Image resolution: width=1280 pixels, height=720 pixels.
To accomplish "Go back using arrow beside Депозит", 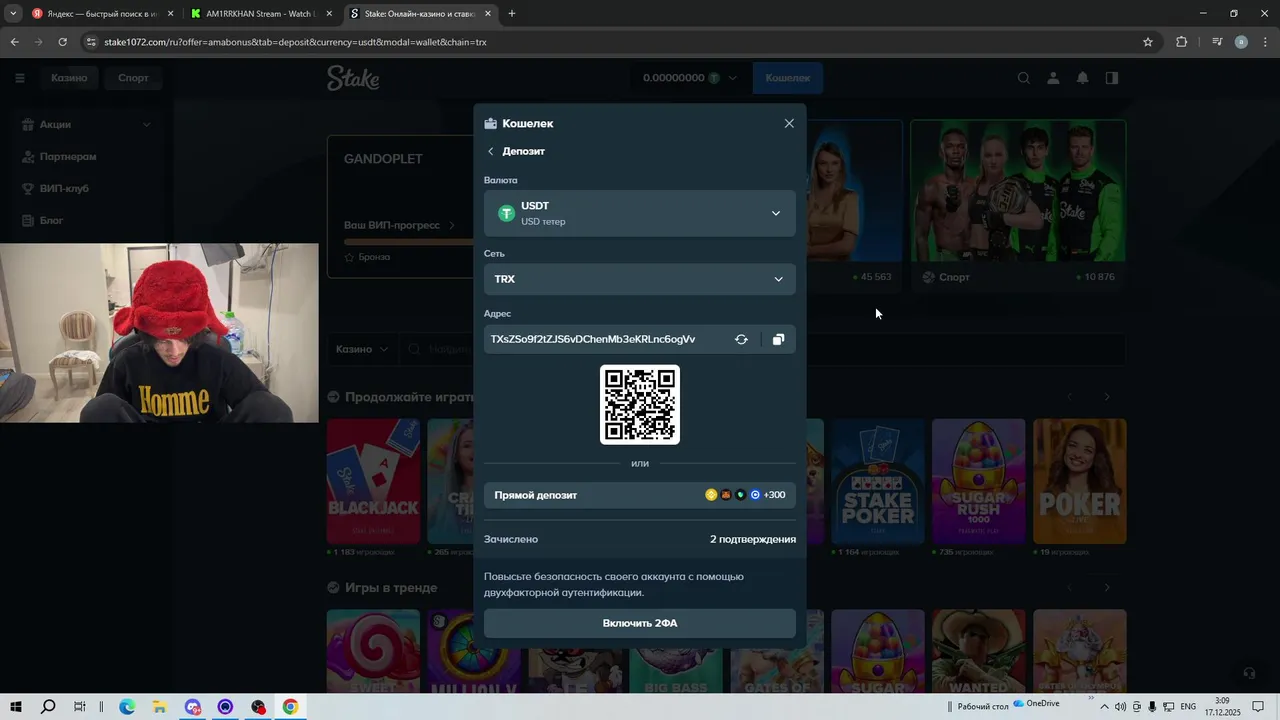I will [x=490, y=151].
